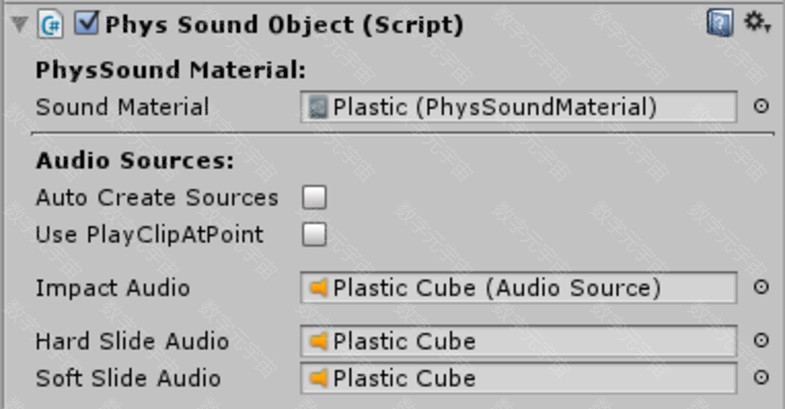Click the speaker icon in Hard Slide Audio

coord(318,341)
